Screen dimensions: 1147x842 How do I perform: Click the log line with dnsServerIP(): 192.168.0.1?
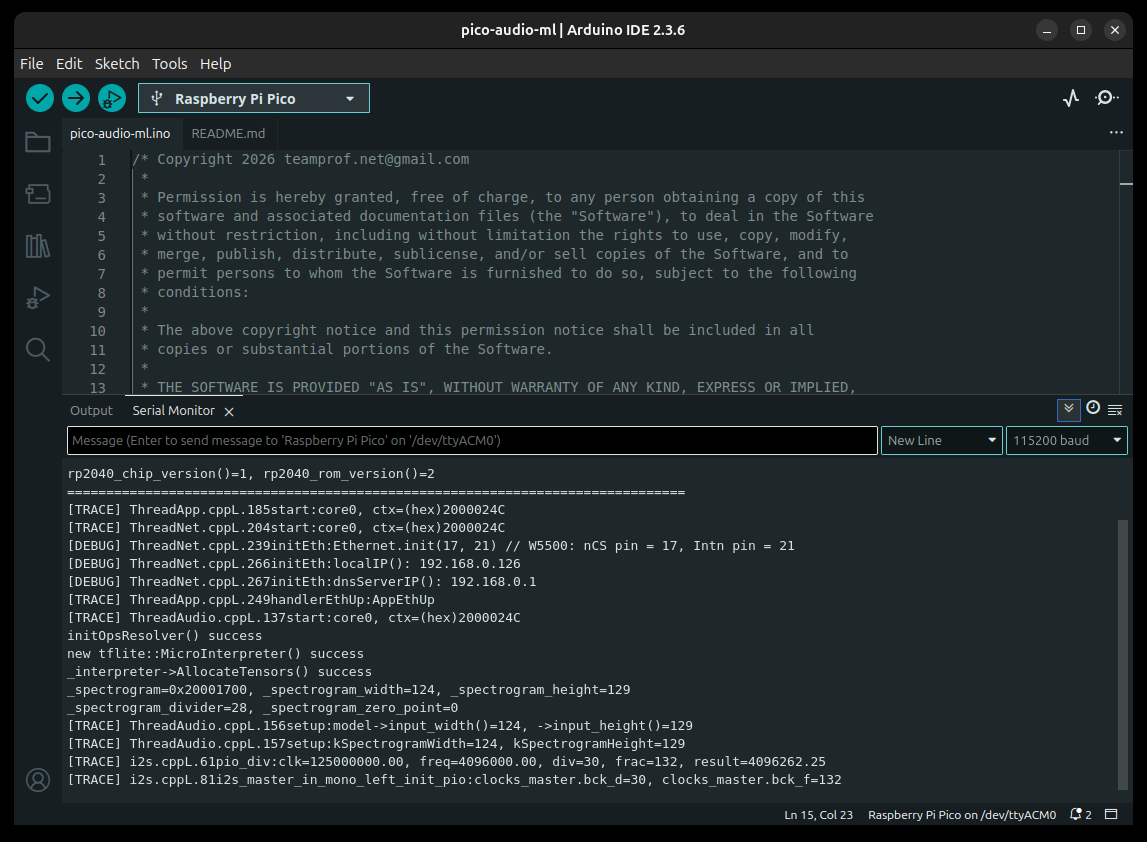(302, 582)
